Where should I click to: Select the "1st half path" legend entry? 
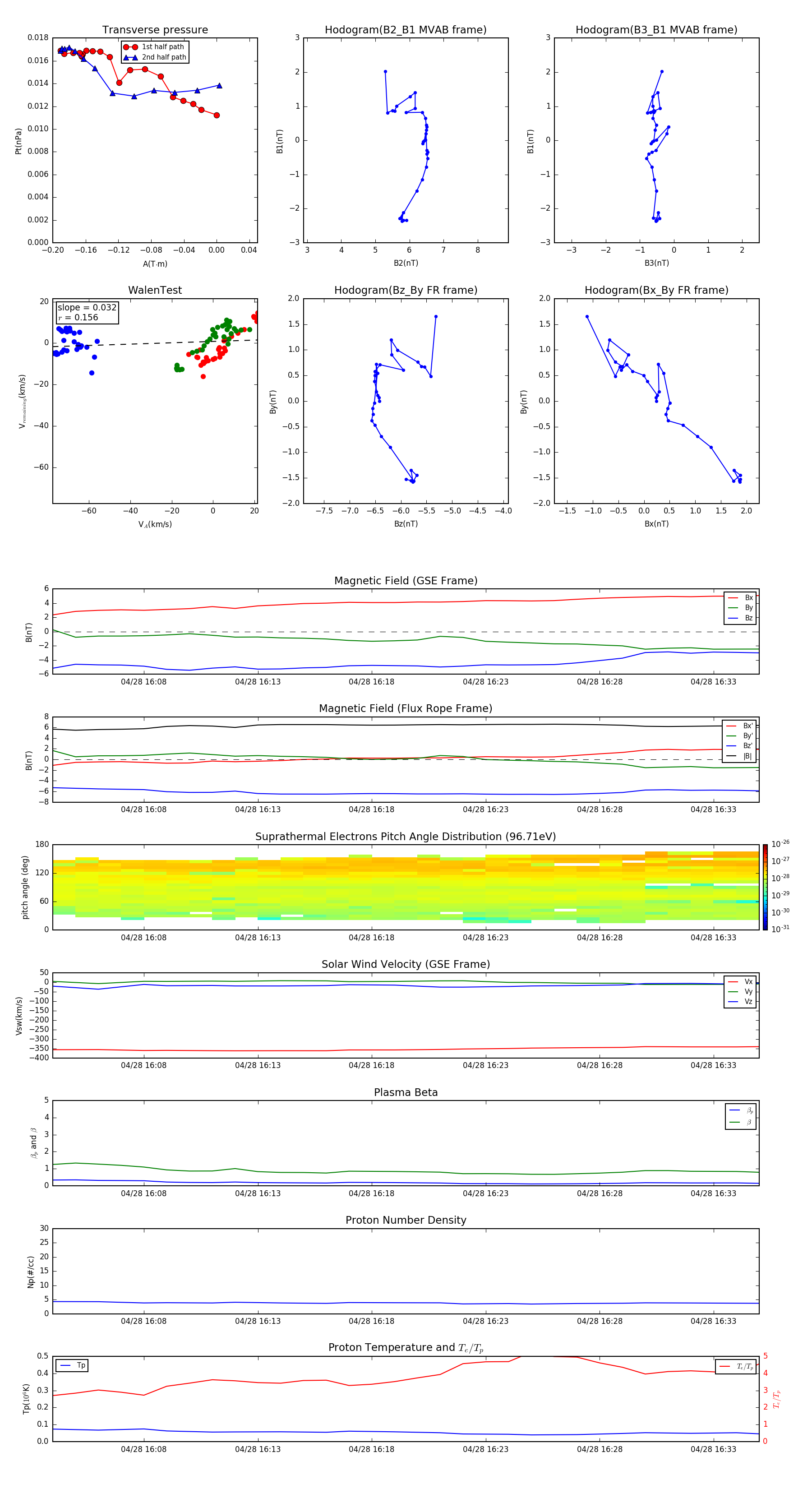coord(154,47)
